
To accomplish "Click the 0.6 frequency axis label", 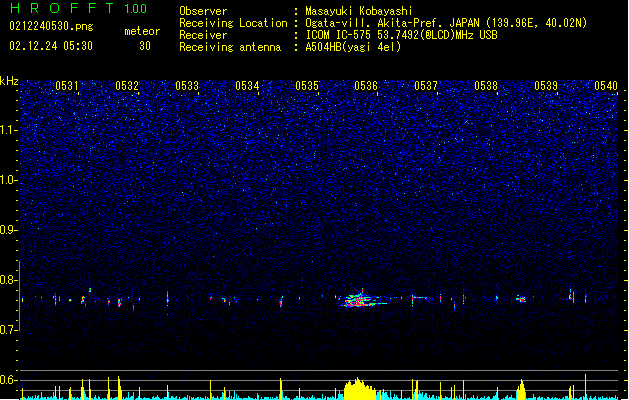I will tap(9, 380).
